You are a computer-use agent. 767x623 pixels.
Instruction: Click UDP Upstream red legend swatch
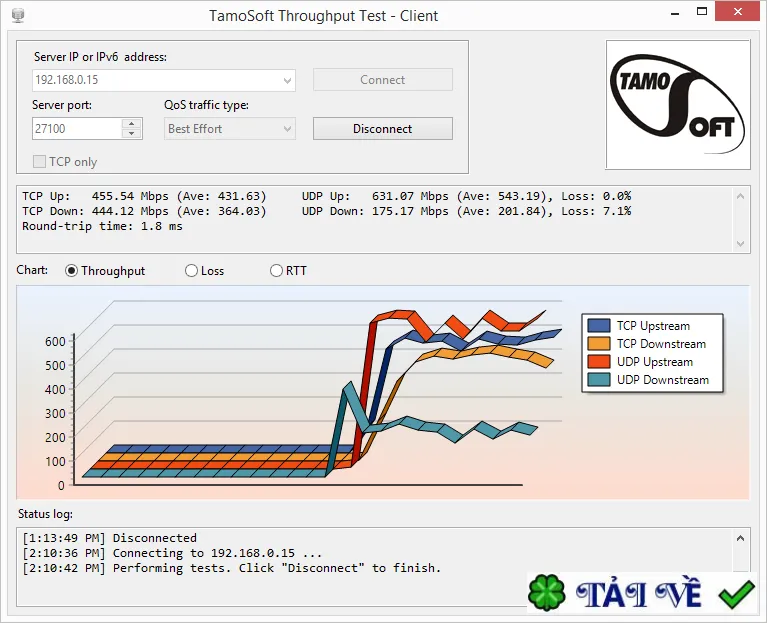pos(599,362)
